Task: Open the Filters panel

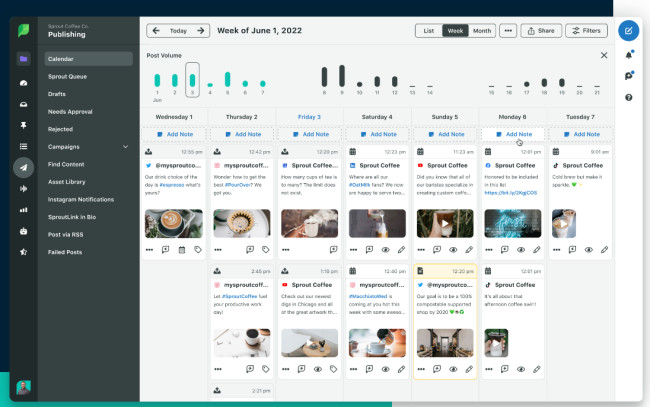Action: (586, 31)
